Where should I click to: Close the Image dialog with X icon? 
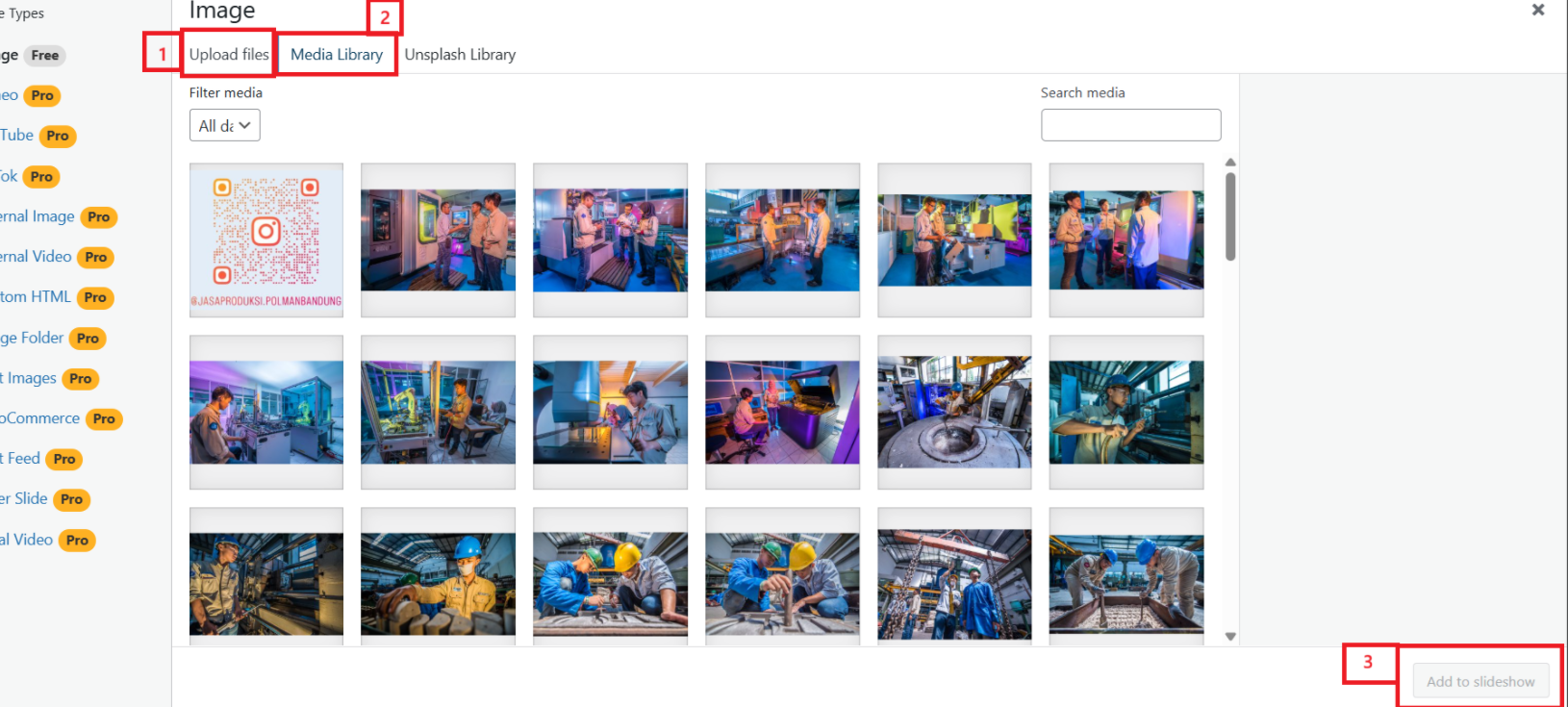coord(1537,10)
